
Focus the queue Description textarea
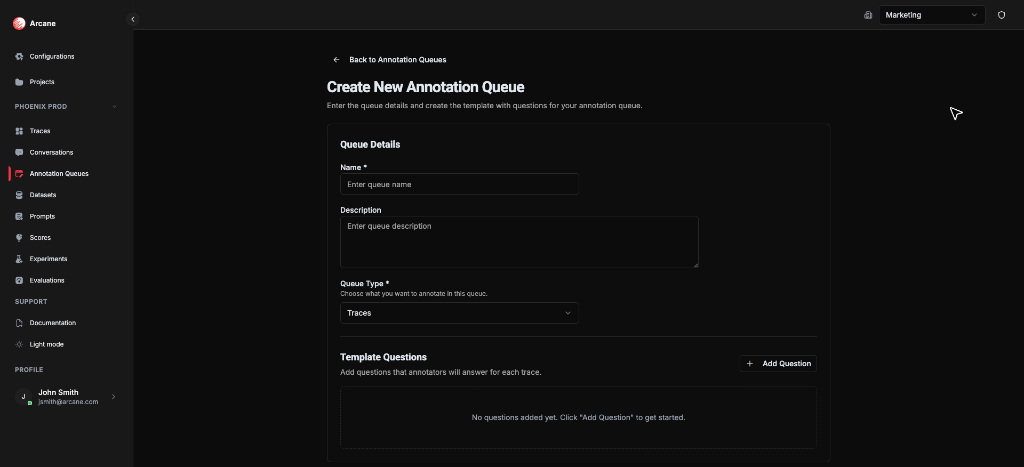[x=519, y=242]
